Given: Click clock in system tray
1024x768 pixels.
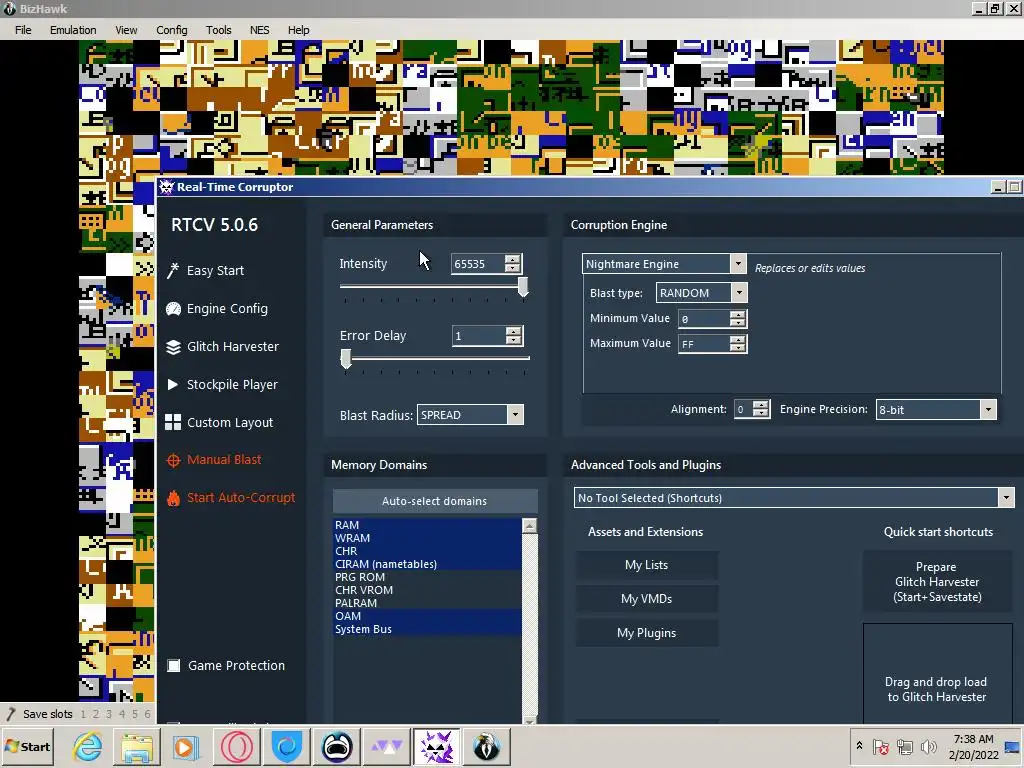Looking at the screenshot, I should click(x=973, y=747).
